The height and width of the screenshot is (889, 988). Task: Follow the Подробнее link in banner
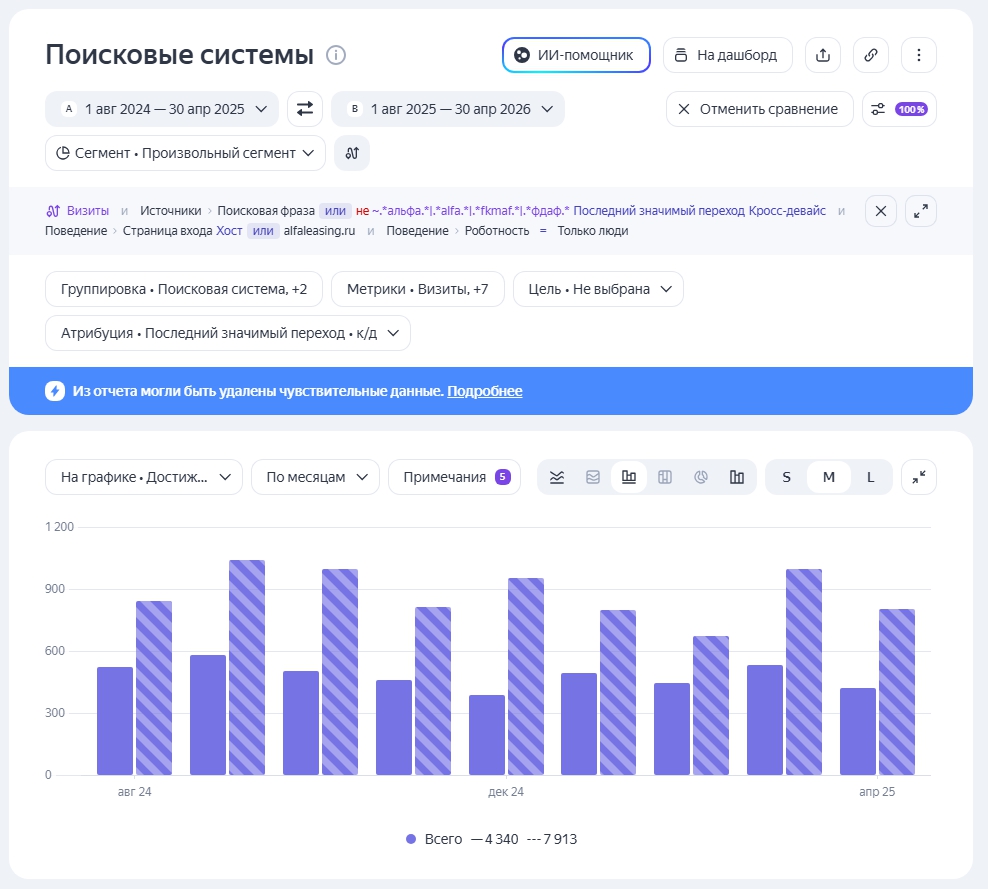485,391
